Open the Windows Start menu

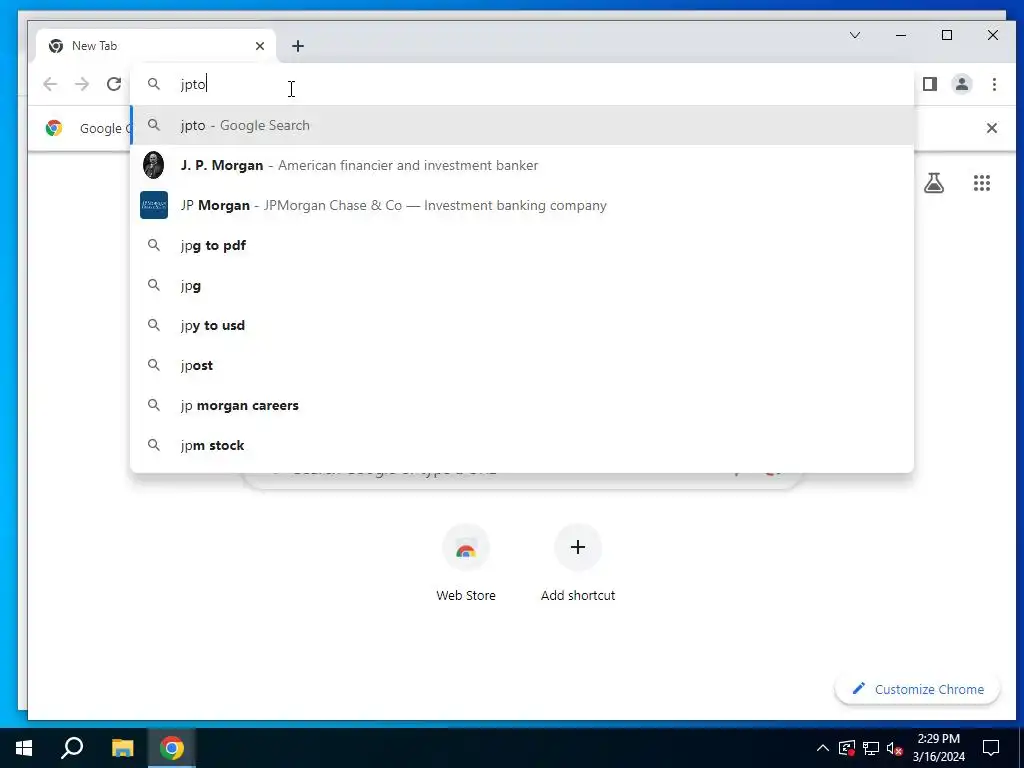24,748
